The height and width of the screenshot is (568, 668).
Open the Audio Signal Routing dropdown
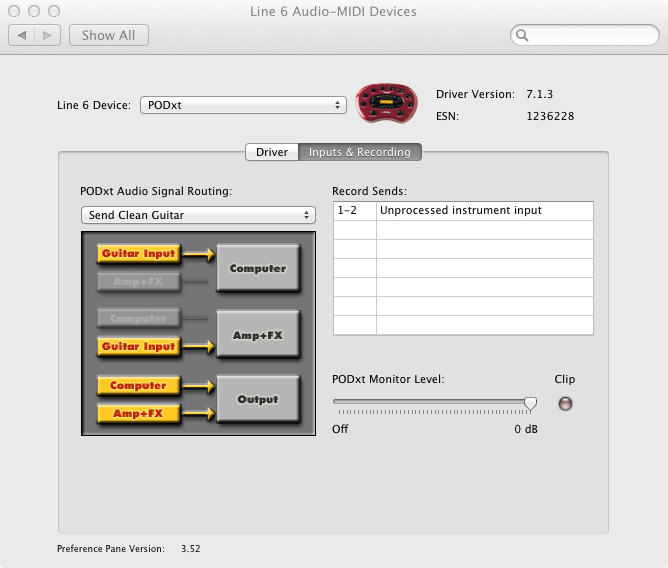click(198, 215)
